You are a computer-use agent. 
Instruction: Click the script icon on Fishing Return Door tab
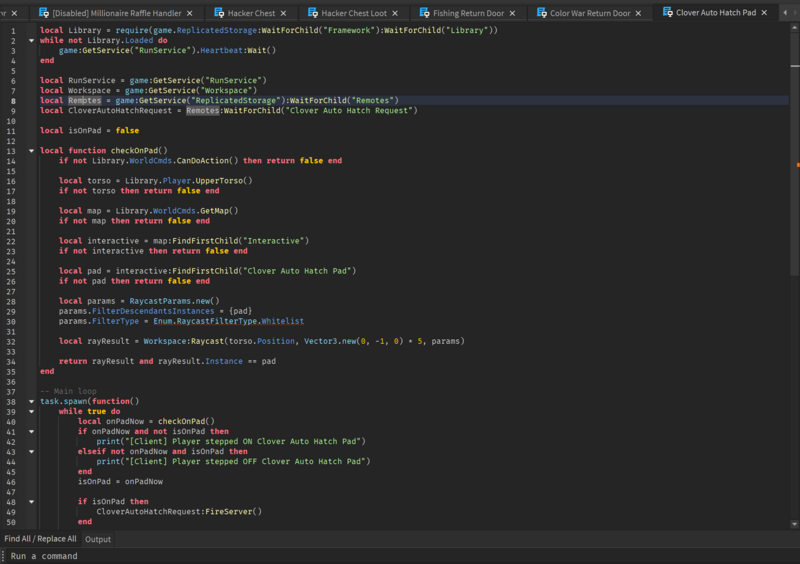(424, 13)
